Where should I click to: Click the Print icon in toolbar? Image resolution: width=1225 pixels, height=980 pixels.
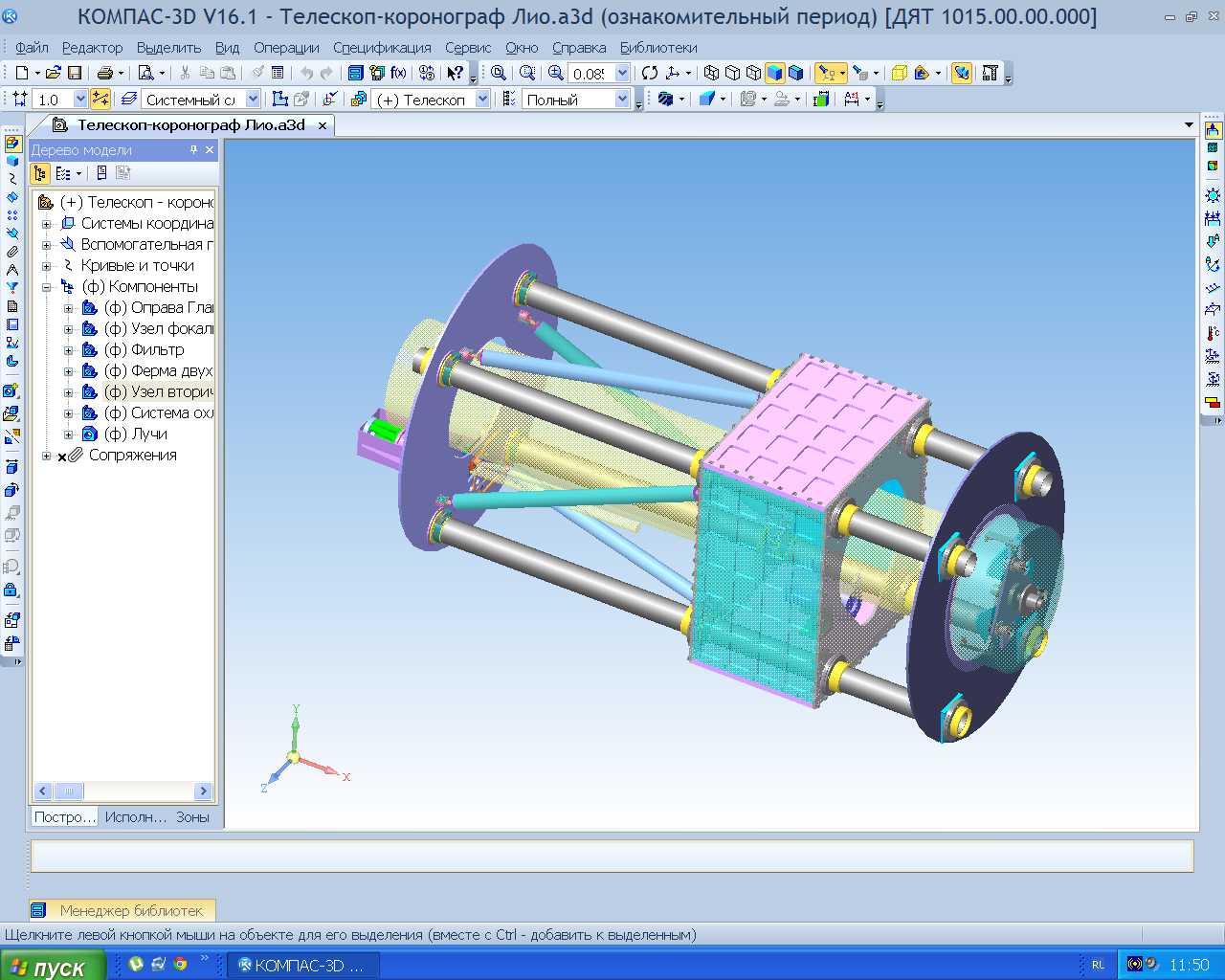(104, 73)
